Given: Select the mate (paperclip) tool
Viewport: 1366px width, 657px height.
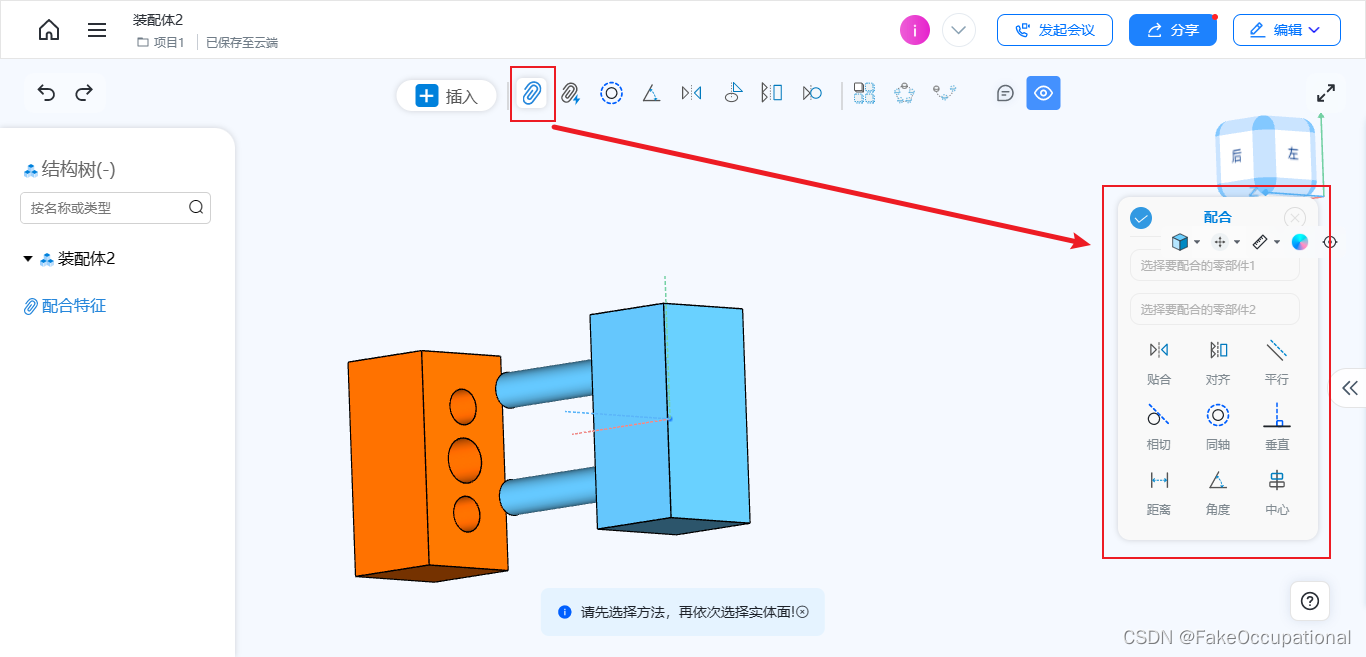Looking at the screenshot, I should pyautogui.click(x=532, y=94).
